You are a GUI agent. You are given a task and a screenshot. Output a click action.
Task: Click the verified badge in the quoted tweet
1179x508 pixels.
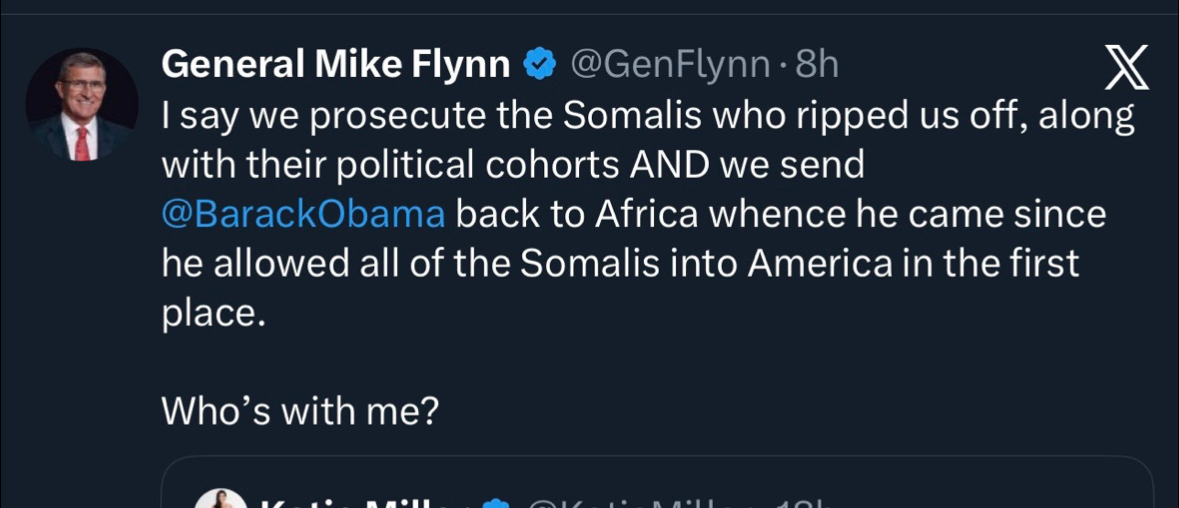coord(495,503)
